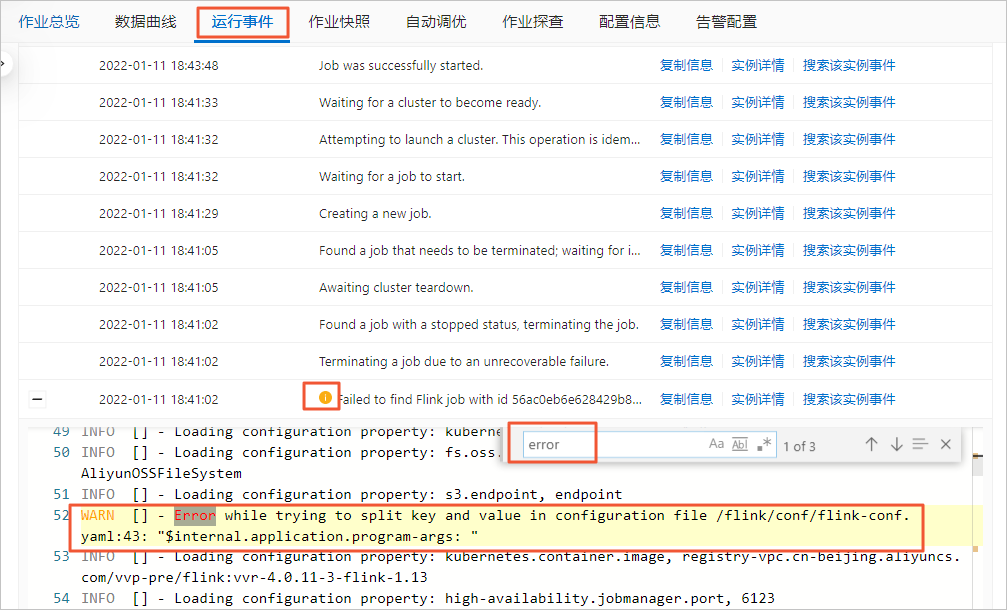Screen dimensions: 1007x610
Task: Open 实例详情 for 'Terminating a job' event
Action: pos(758,362)
